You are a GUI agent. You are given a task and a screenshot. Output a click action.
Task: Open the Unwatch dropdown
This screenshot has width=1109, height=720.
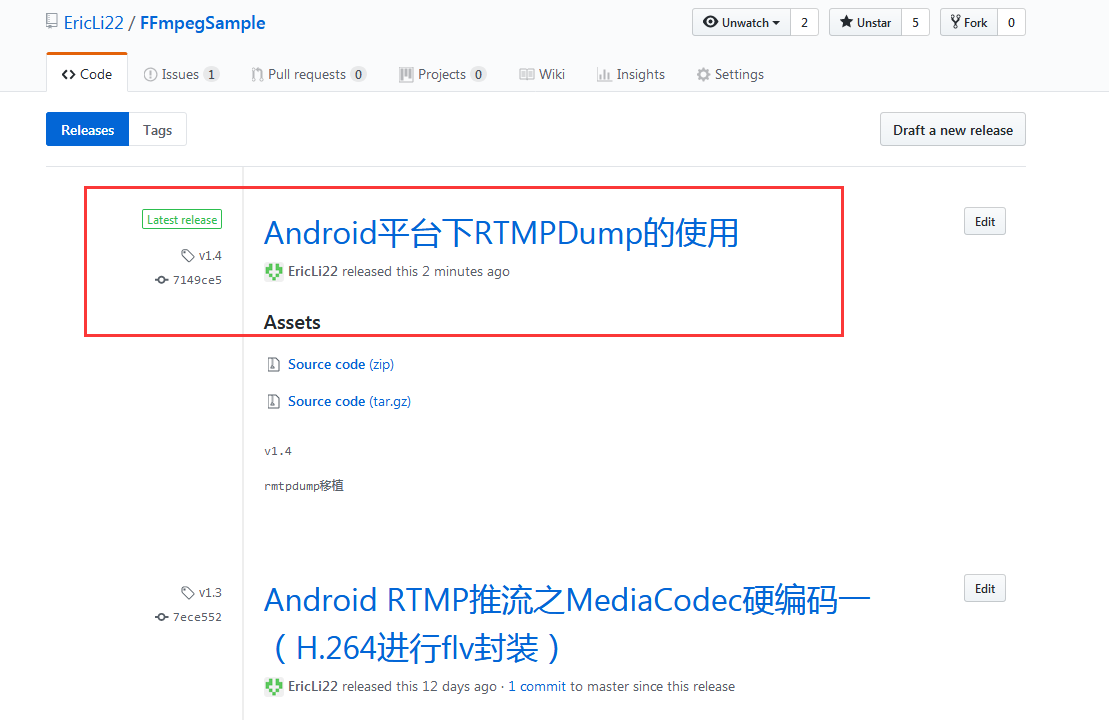click(741, 23)
